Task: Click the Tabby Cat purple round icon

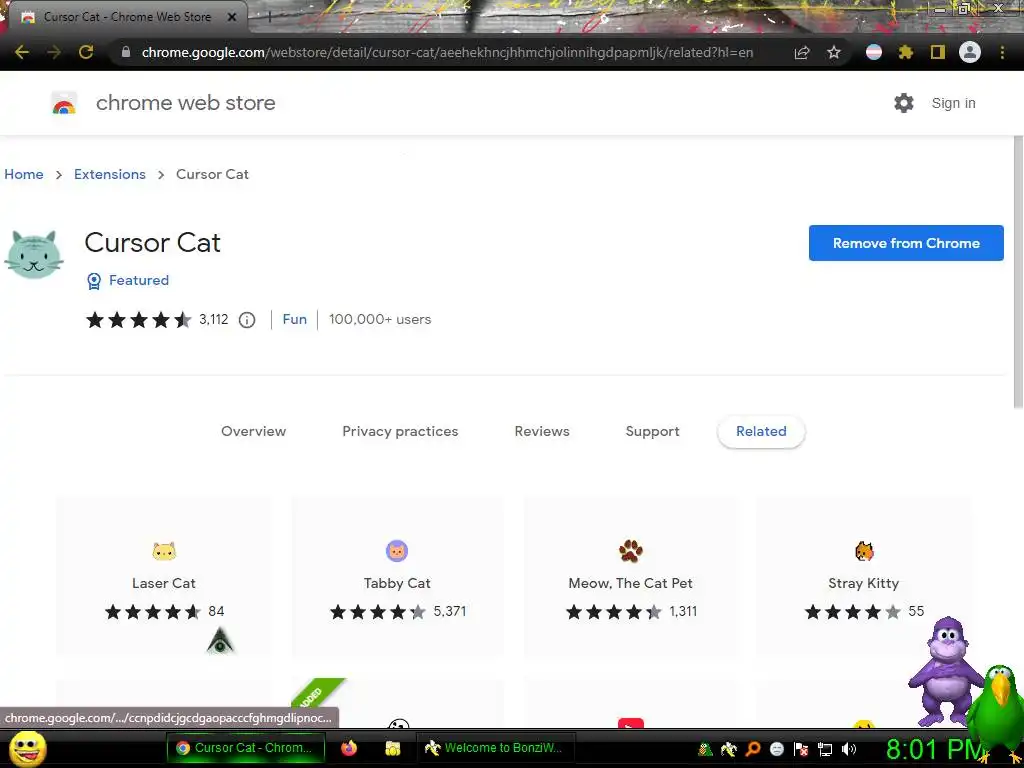Action: pyautogui.click(x=397, y=551)
